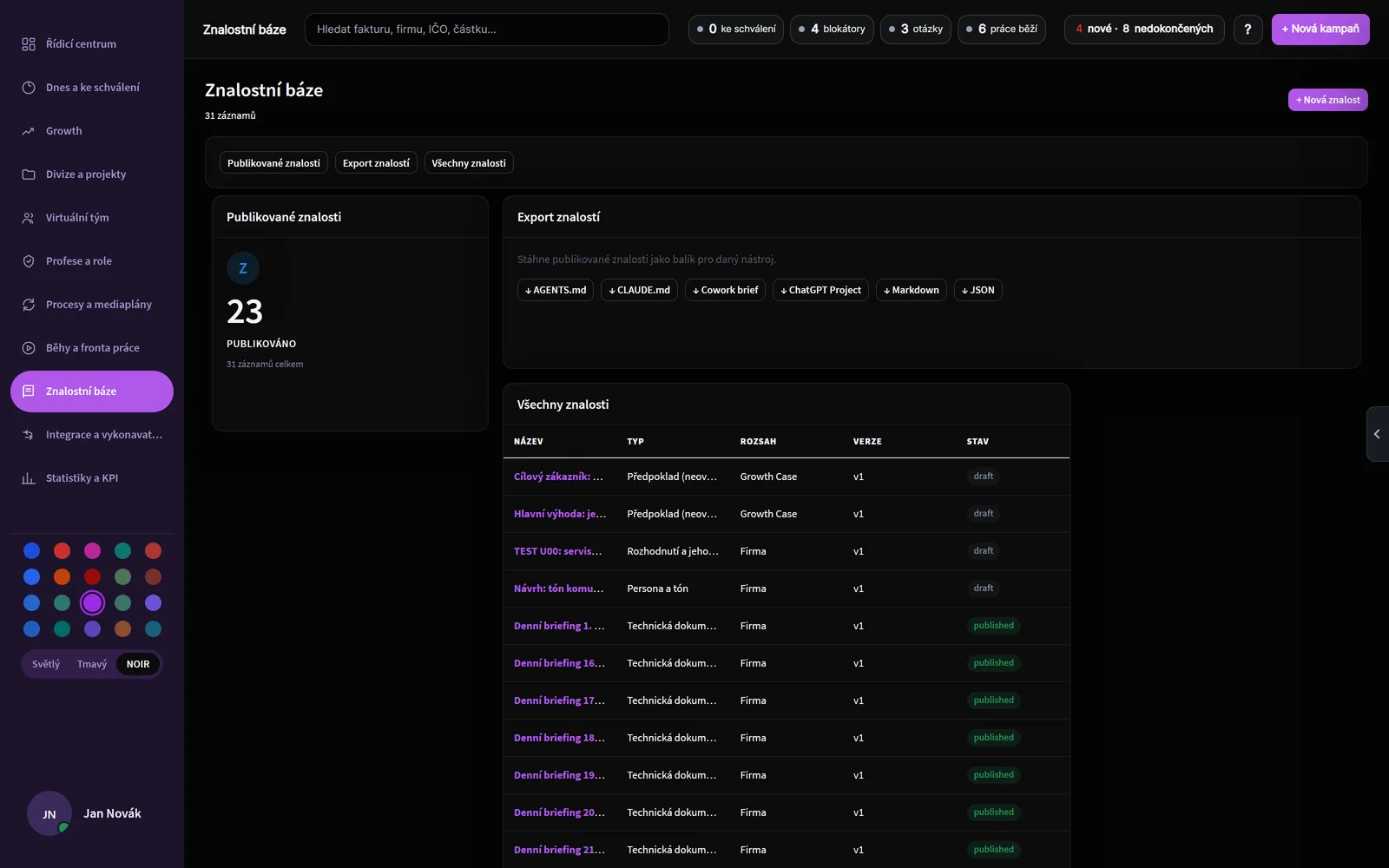Pick the selected purple accent color swatch

pos(92,602)
